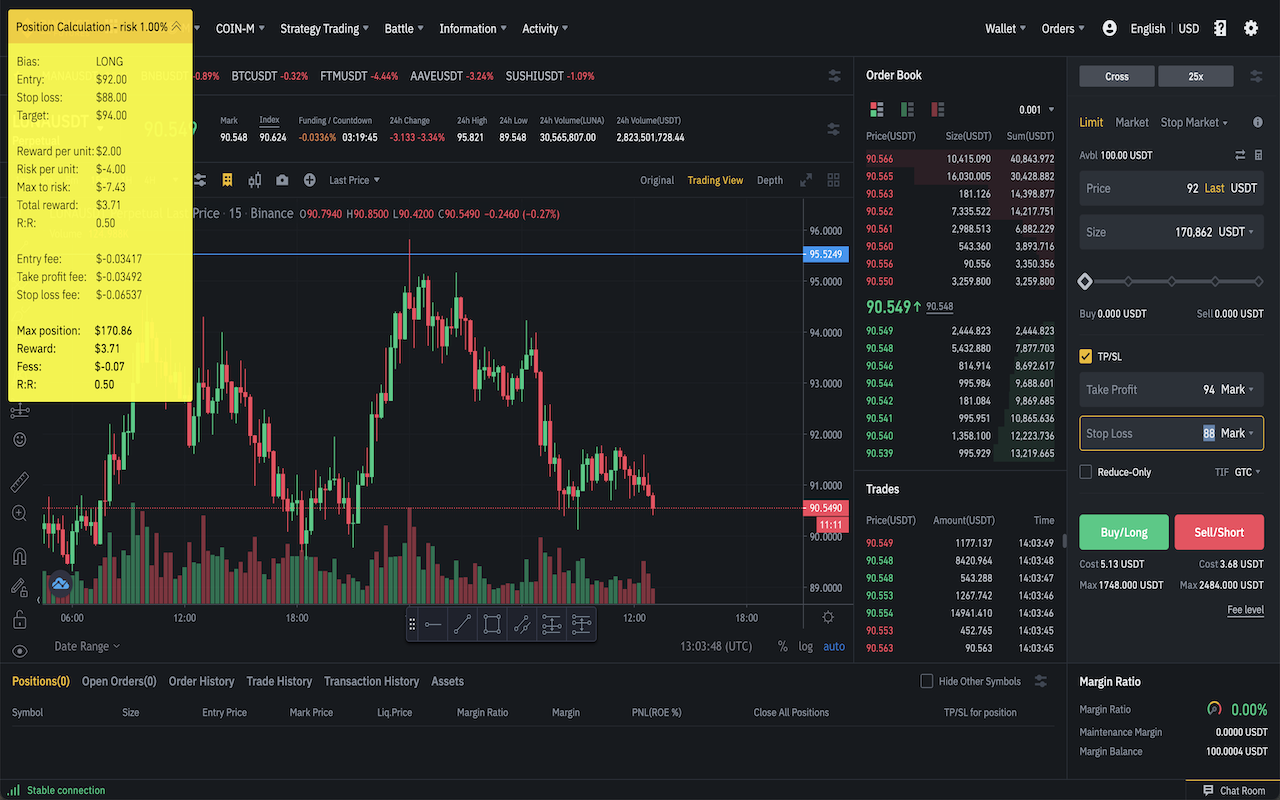Expand chart to fullscreen
This screenshot has width=1280, height=800.
tap(805, 180)
